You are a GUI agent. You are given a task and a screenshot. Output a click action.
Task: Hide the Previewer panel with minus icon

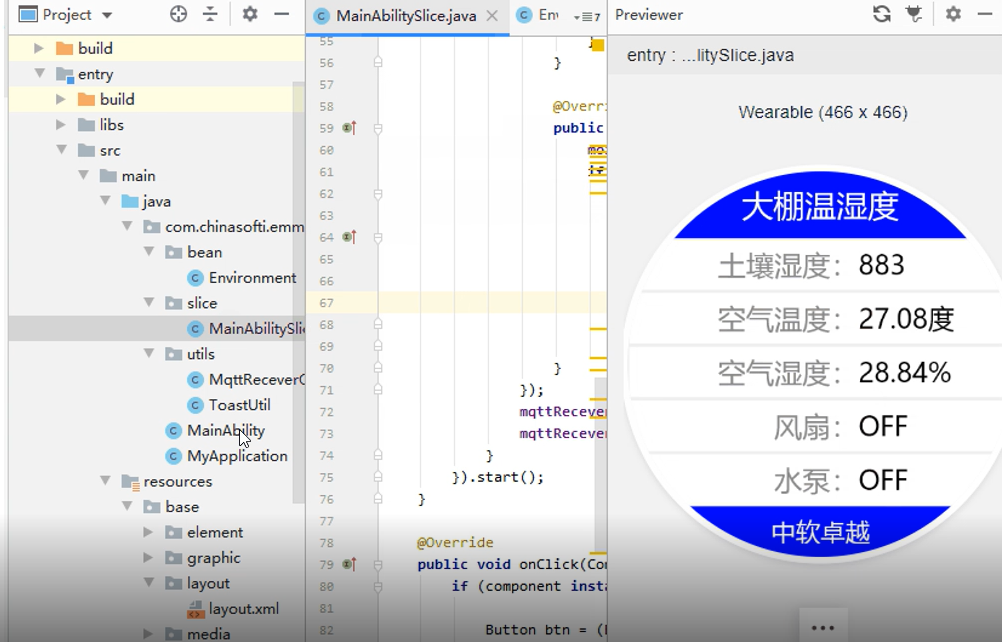click(x=985, y=14)
